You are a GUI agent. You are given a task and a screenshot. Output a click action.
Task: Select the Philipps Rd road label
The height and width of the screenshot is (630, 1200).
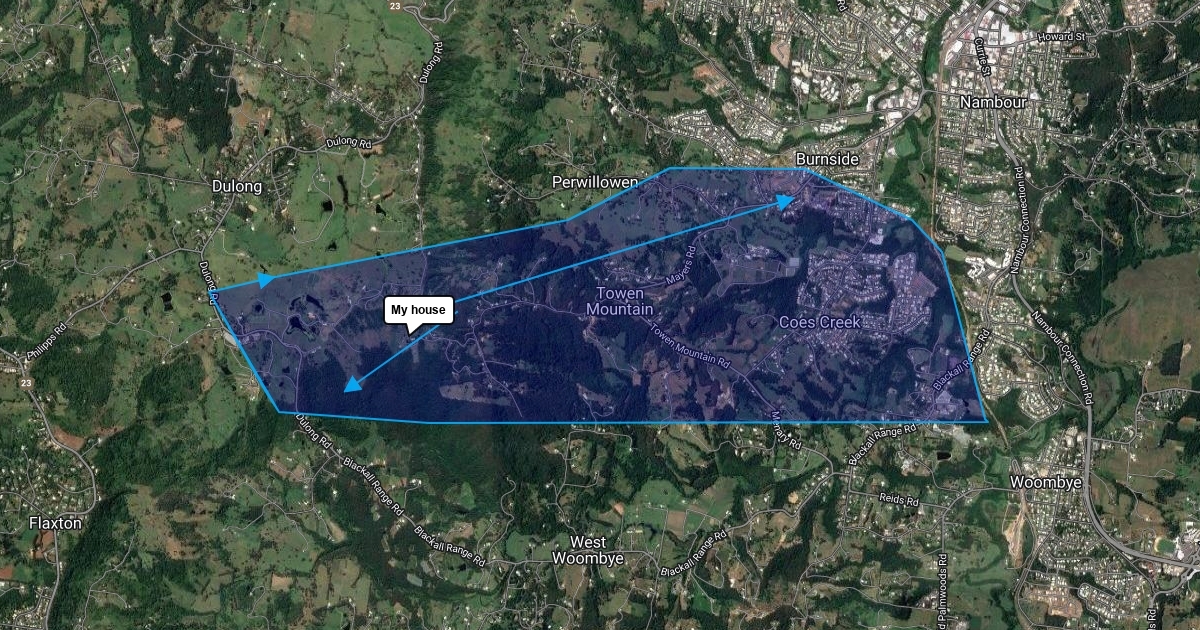(x=46, y=341)
